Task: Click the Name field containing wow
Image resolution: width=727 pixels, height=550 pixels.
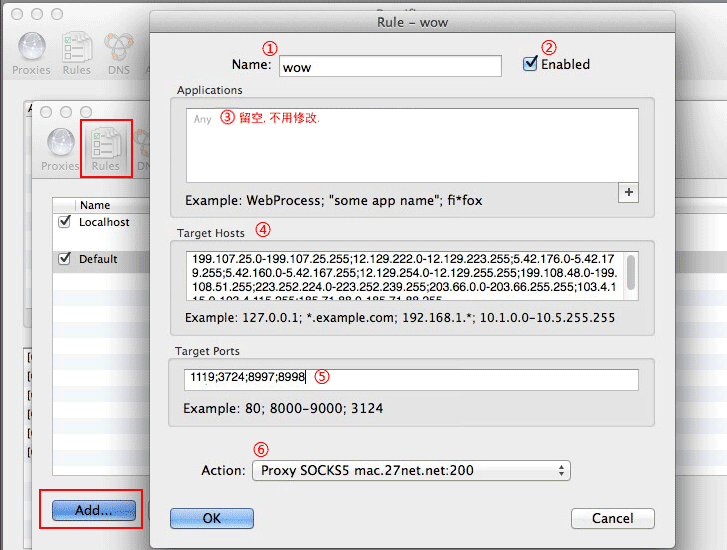Action: point(389,66)
